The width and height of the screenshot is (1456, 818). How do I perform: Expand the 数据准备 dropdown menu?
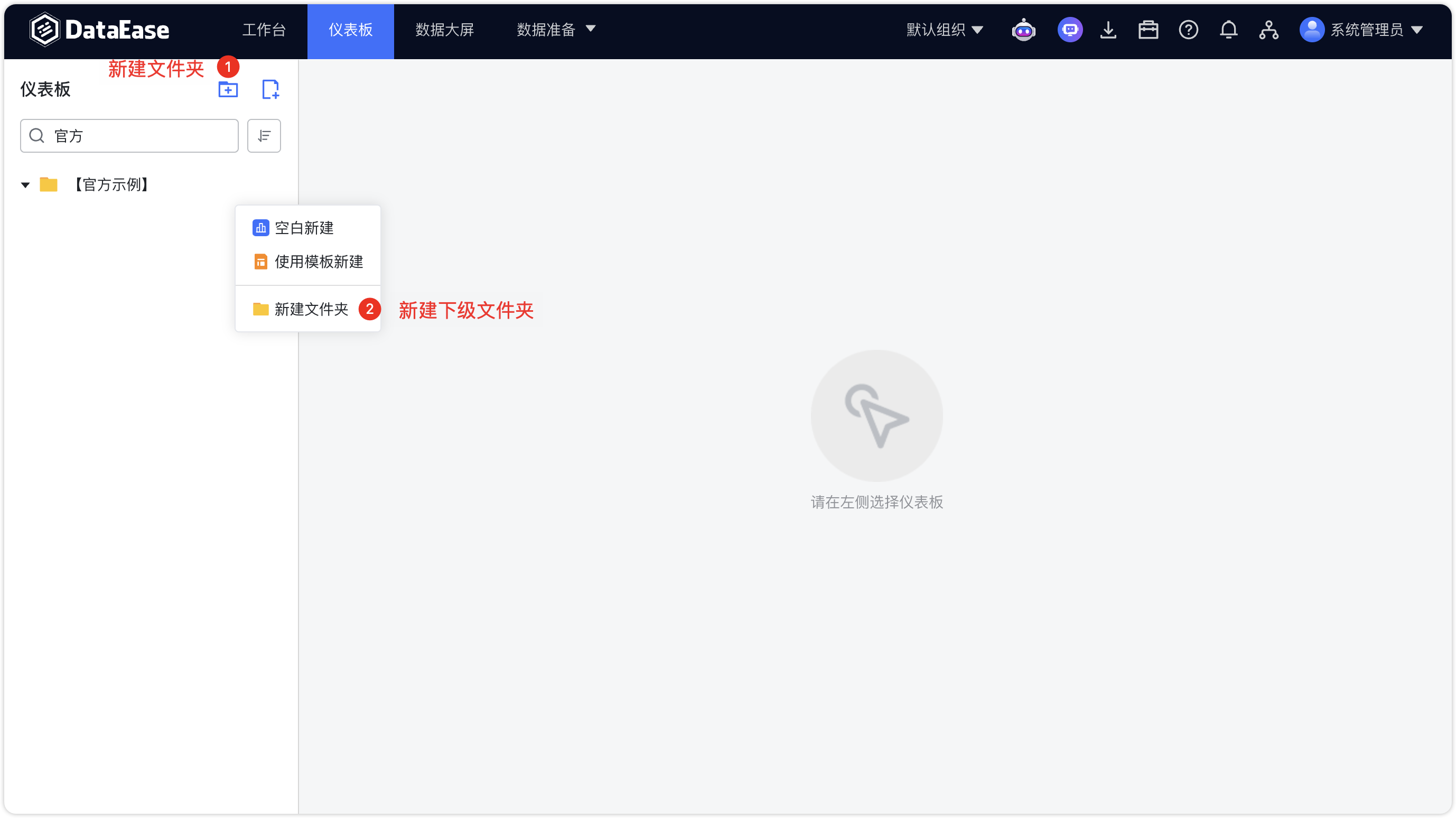(556, 30)
